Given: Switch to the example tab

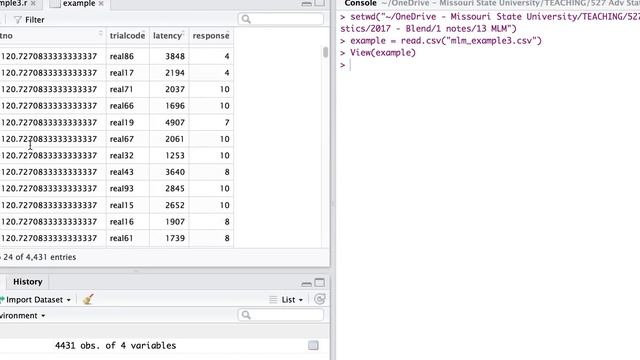Looking at the screenshot, I should [x=78, y=3].
